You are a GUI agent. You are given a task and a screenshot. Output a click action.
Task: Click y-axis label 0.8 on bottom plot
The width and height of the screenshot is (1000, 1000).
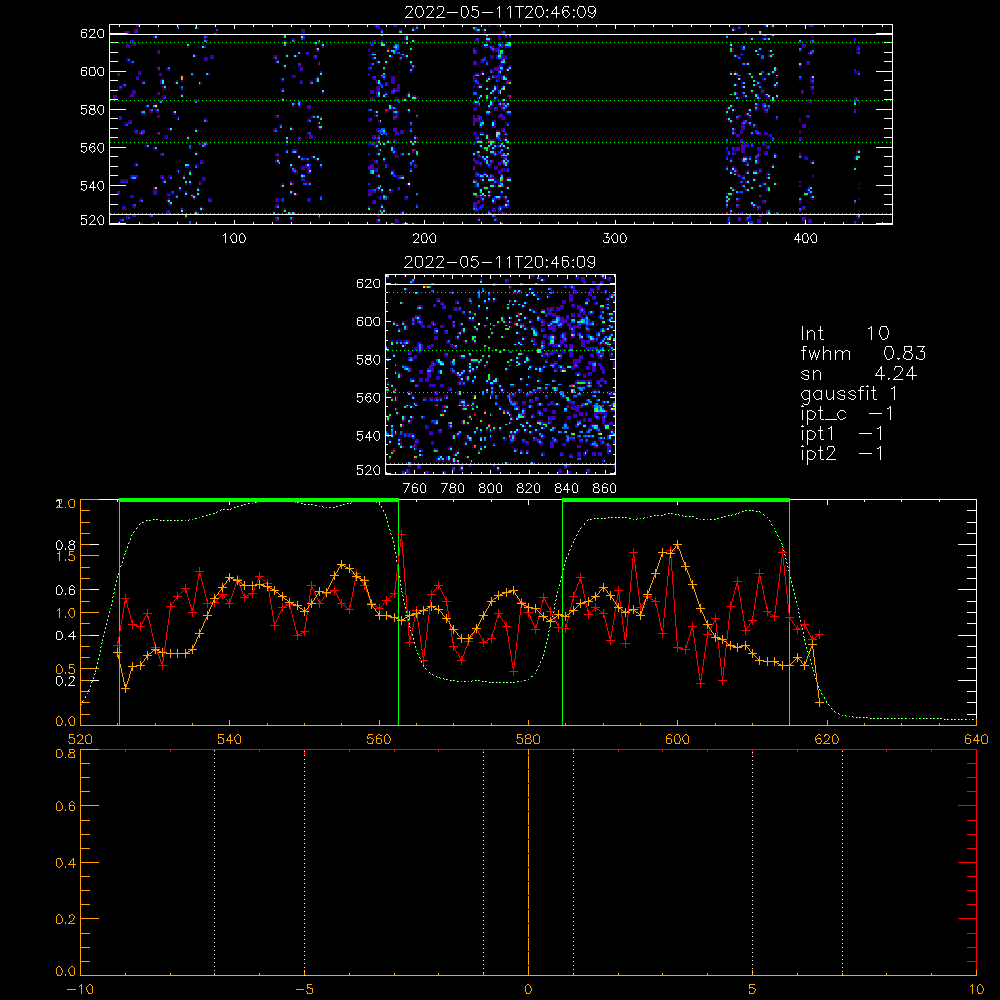[x=66, y=753]
